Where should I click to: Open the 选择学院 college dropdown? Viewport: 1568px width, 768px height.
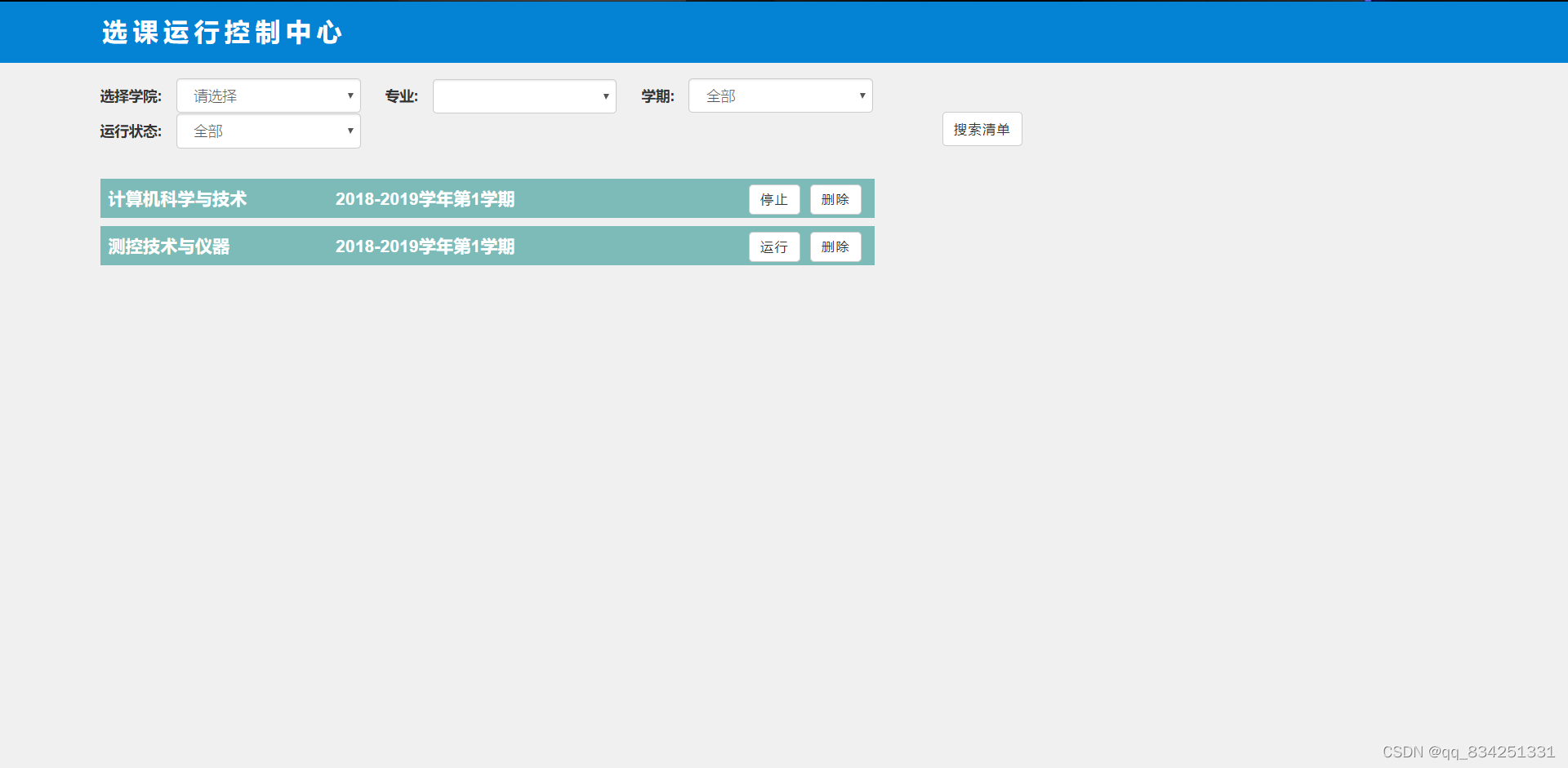(269, 96)
